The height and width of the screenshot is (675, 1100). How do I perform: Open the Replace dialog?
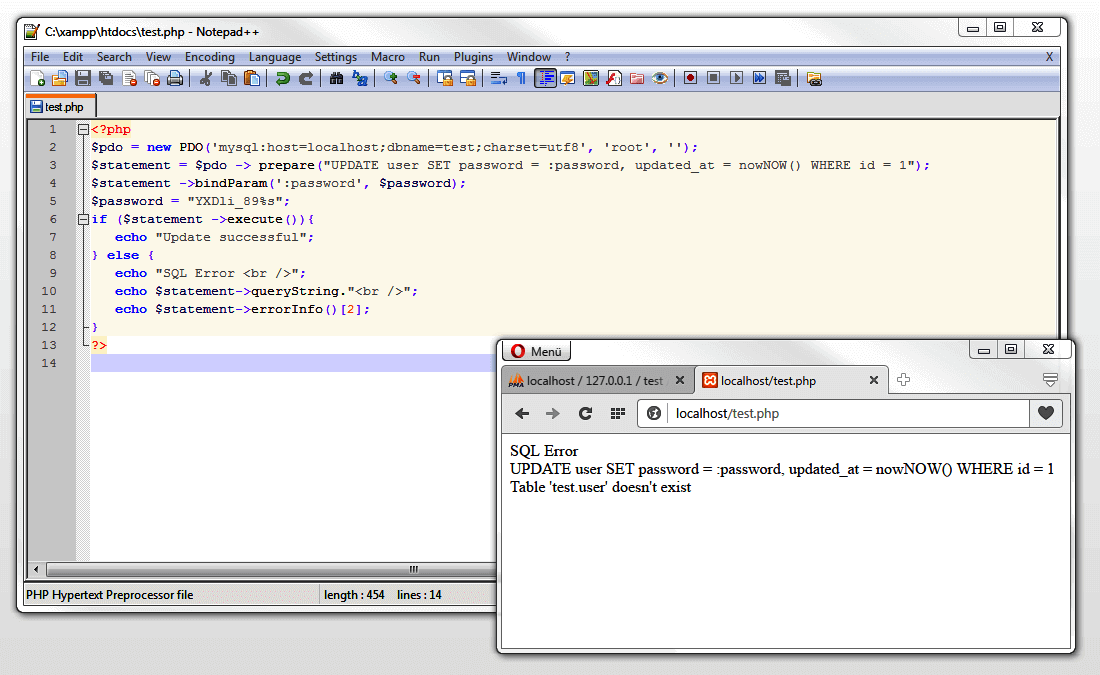(361, 78)
